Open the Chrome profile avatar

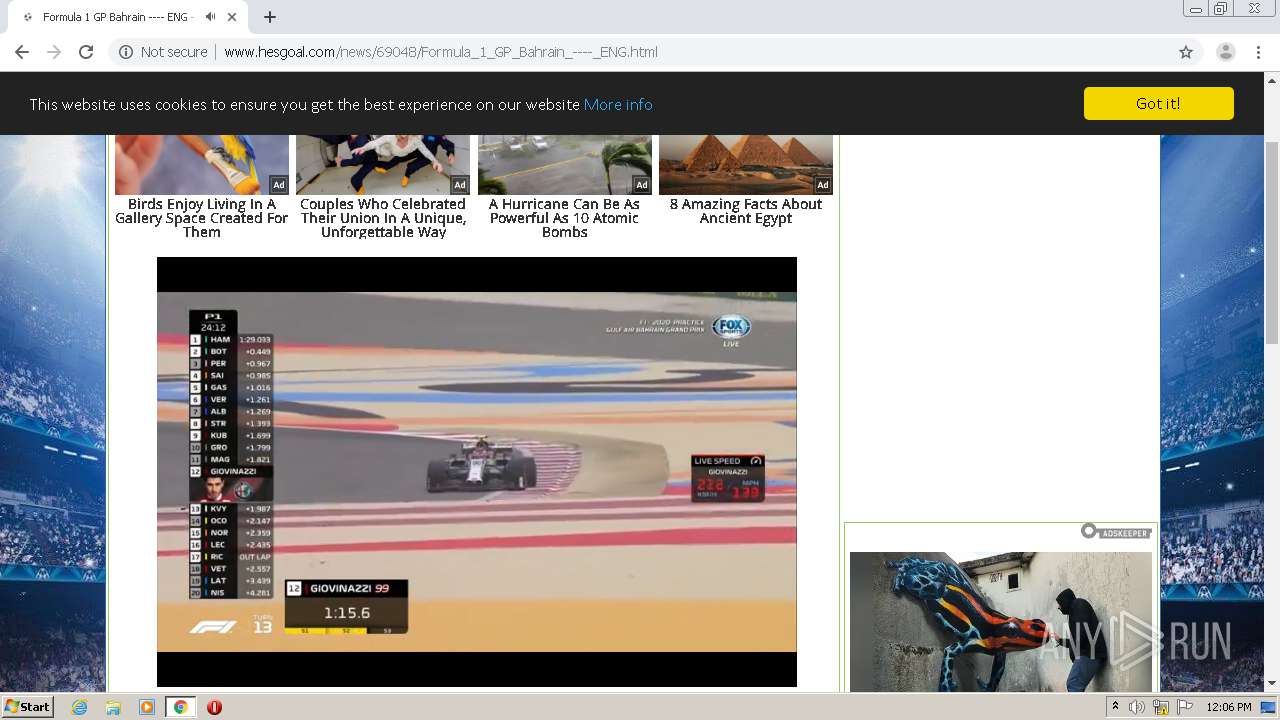click(x=1225, y=52)
